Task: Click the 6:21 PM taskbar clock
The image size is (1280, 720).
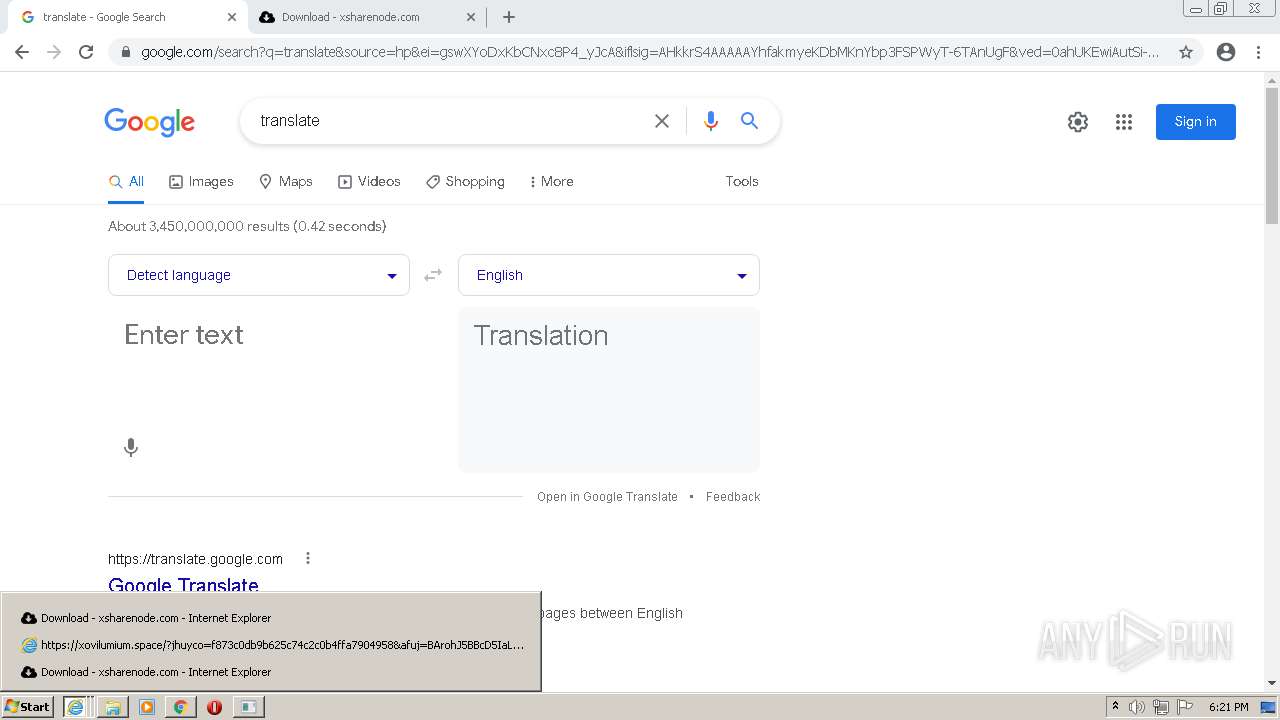Action: coord(1228,707)
